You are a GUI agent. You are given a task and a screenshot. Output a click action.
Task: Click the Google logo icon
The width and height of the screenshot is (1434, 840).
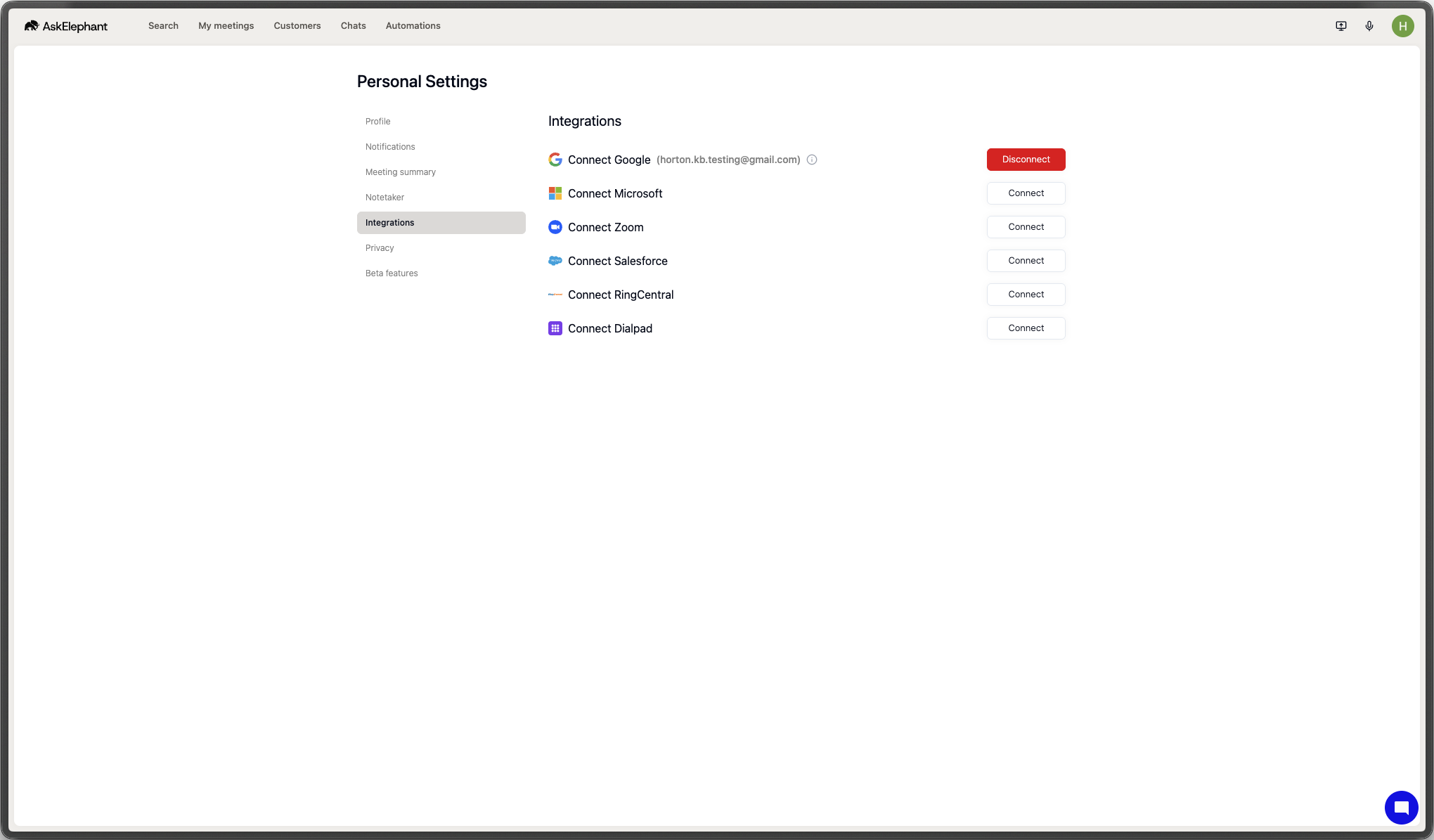(555, 160)
